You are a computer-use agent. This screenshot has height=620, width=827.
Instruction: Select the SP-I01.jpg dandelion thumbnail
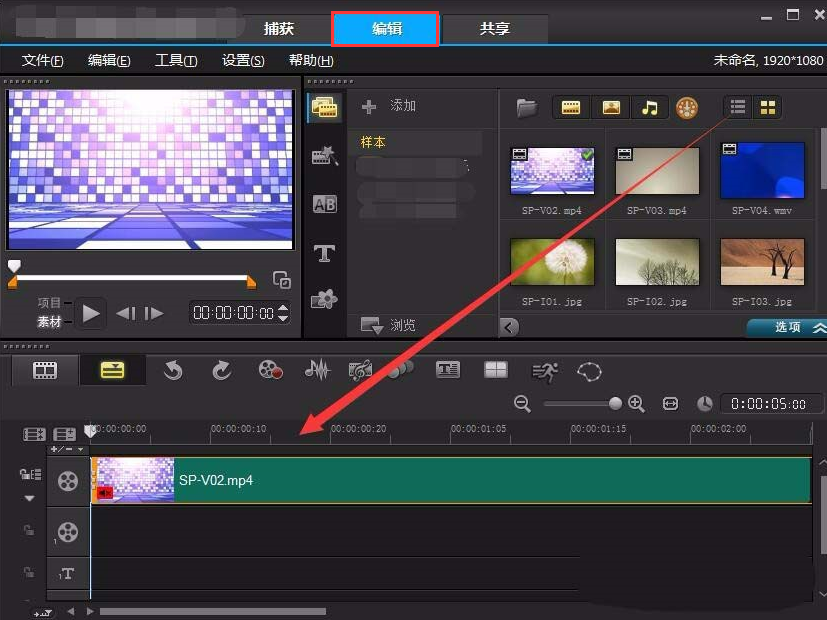552,261
